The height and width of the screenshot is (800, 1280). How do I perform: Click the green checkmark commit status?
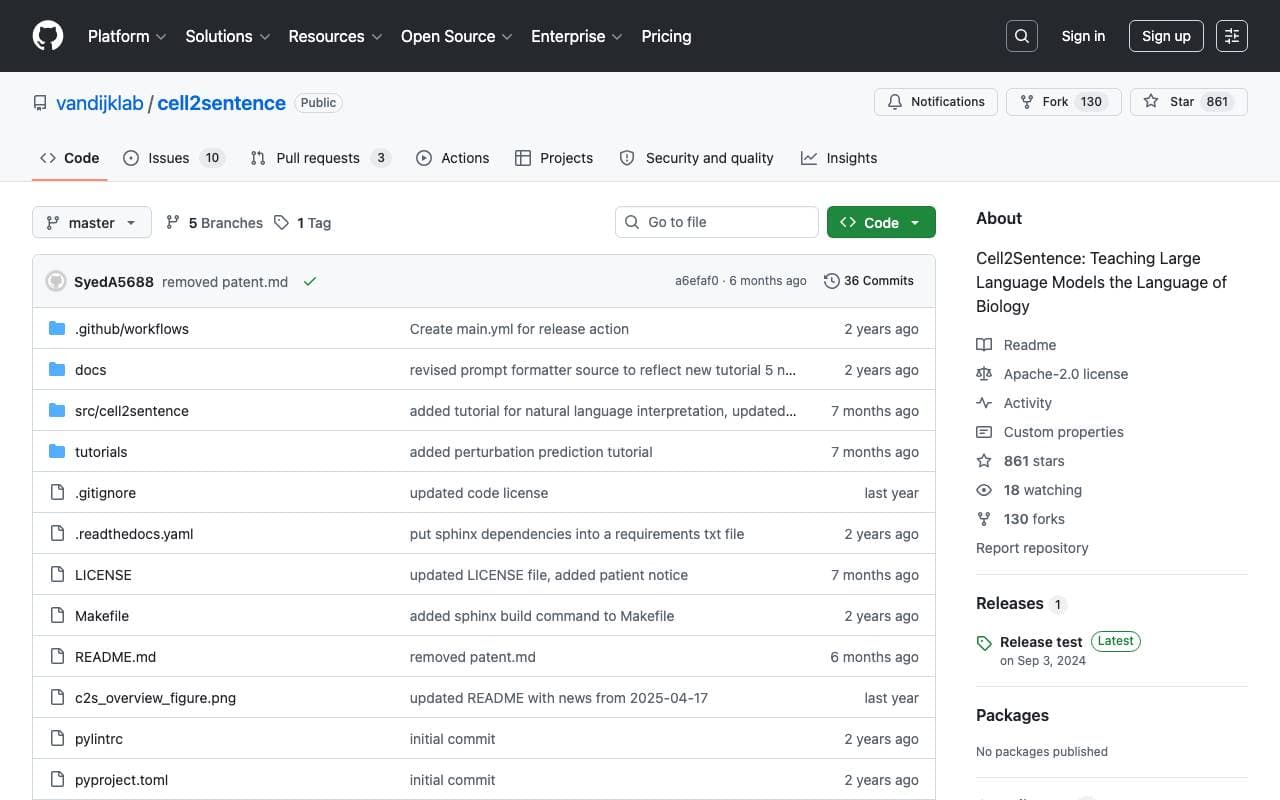(x=310, y=282)
